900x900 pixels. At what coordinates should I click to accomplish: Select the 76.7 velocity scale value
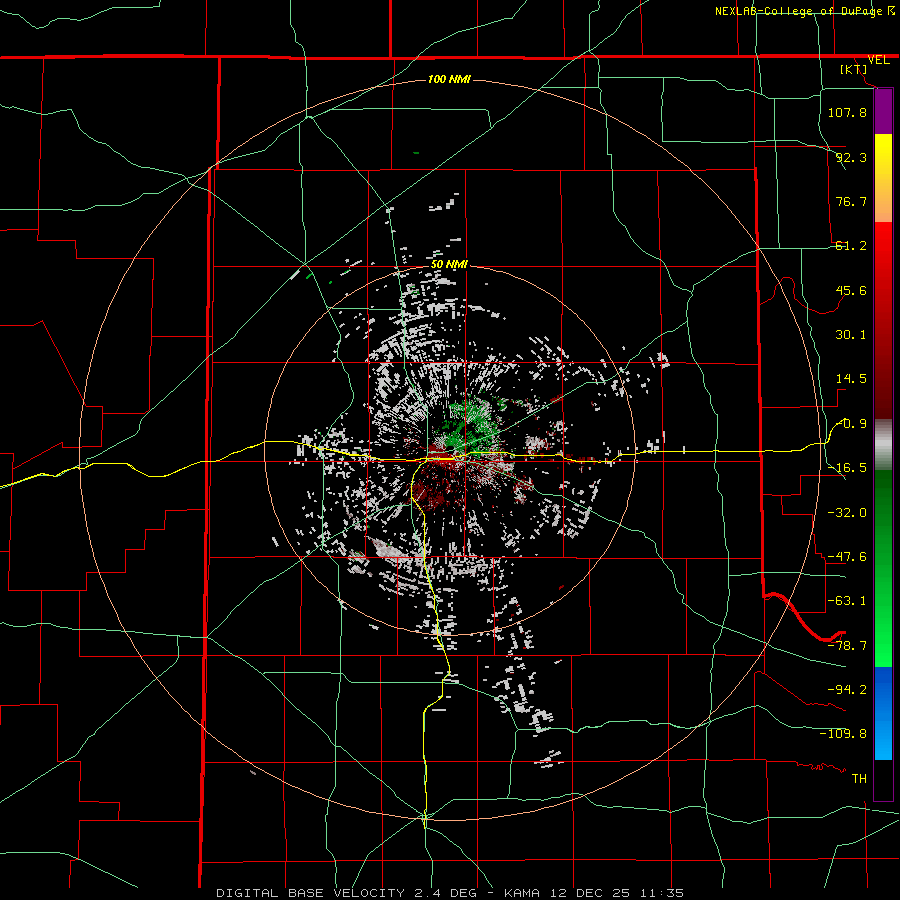pyautogui.click(x=851, y=201)
